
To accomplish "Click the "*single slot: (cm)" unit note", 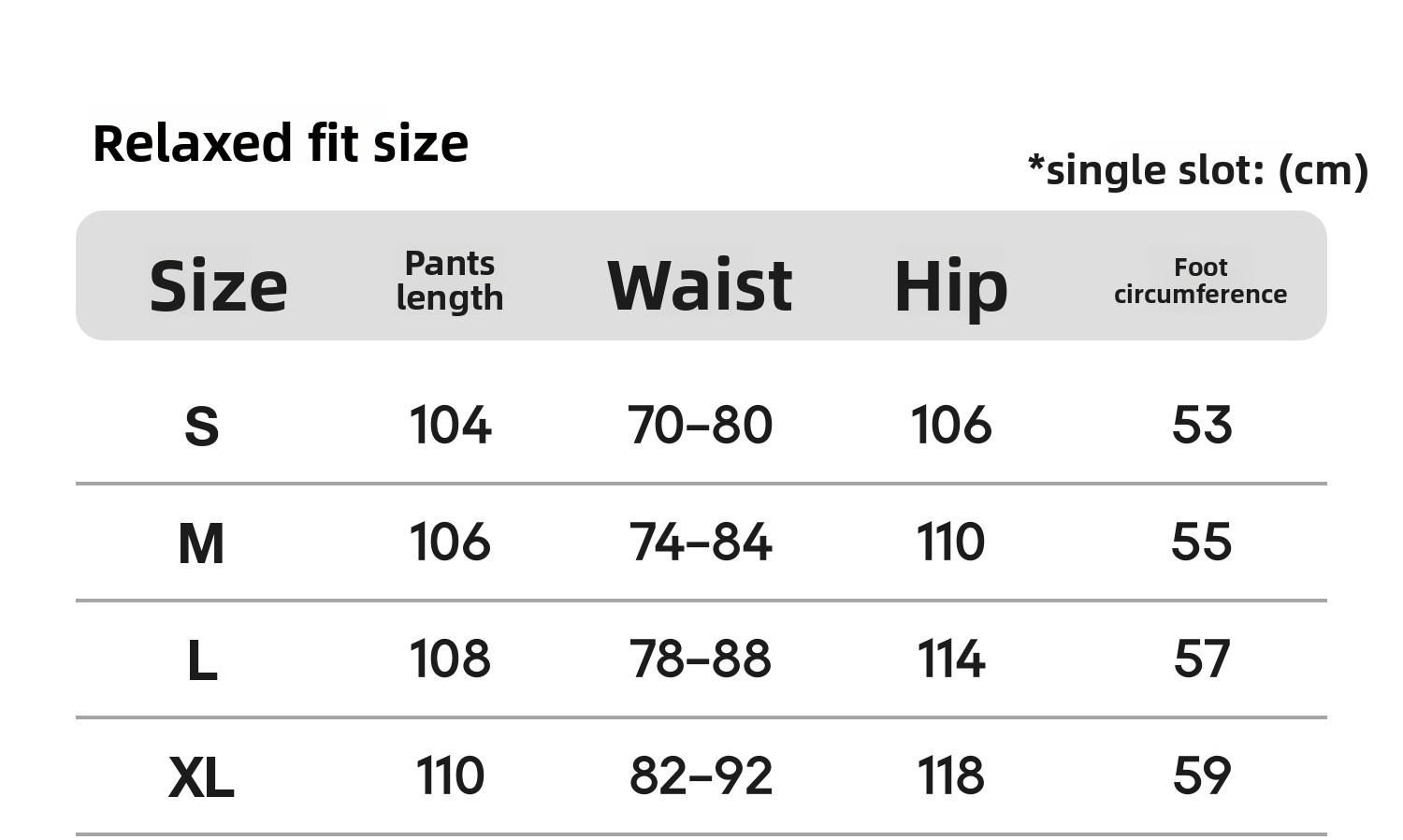I will point(1197,171).
